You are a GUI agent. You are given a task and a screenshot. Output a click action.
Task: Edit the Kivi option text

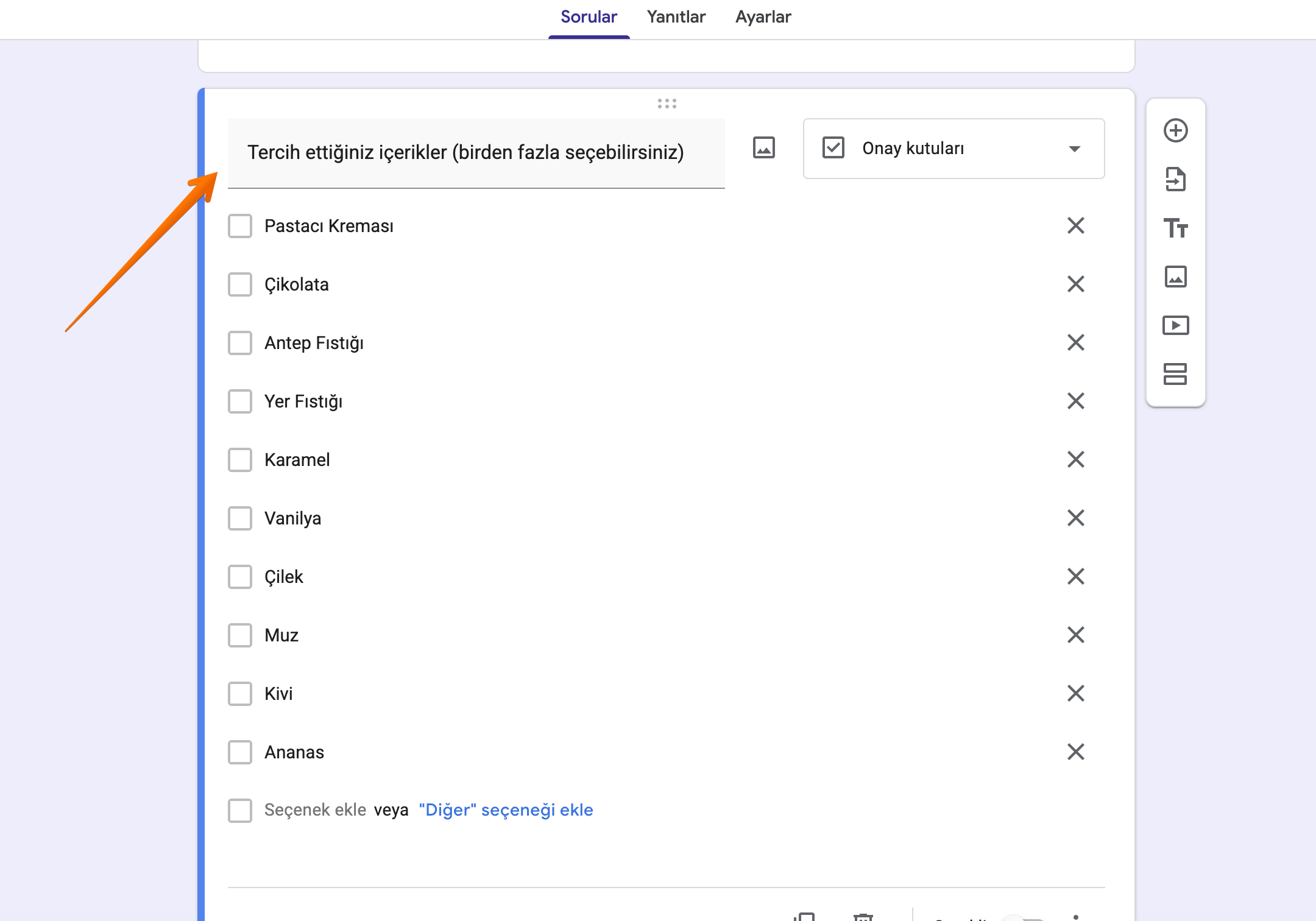278,694
